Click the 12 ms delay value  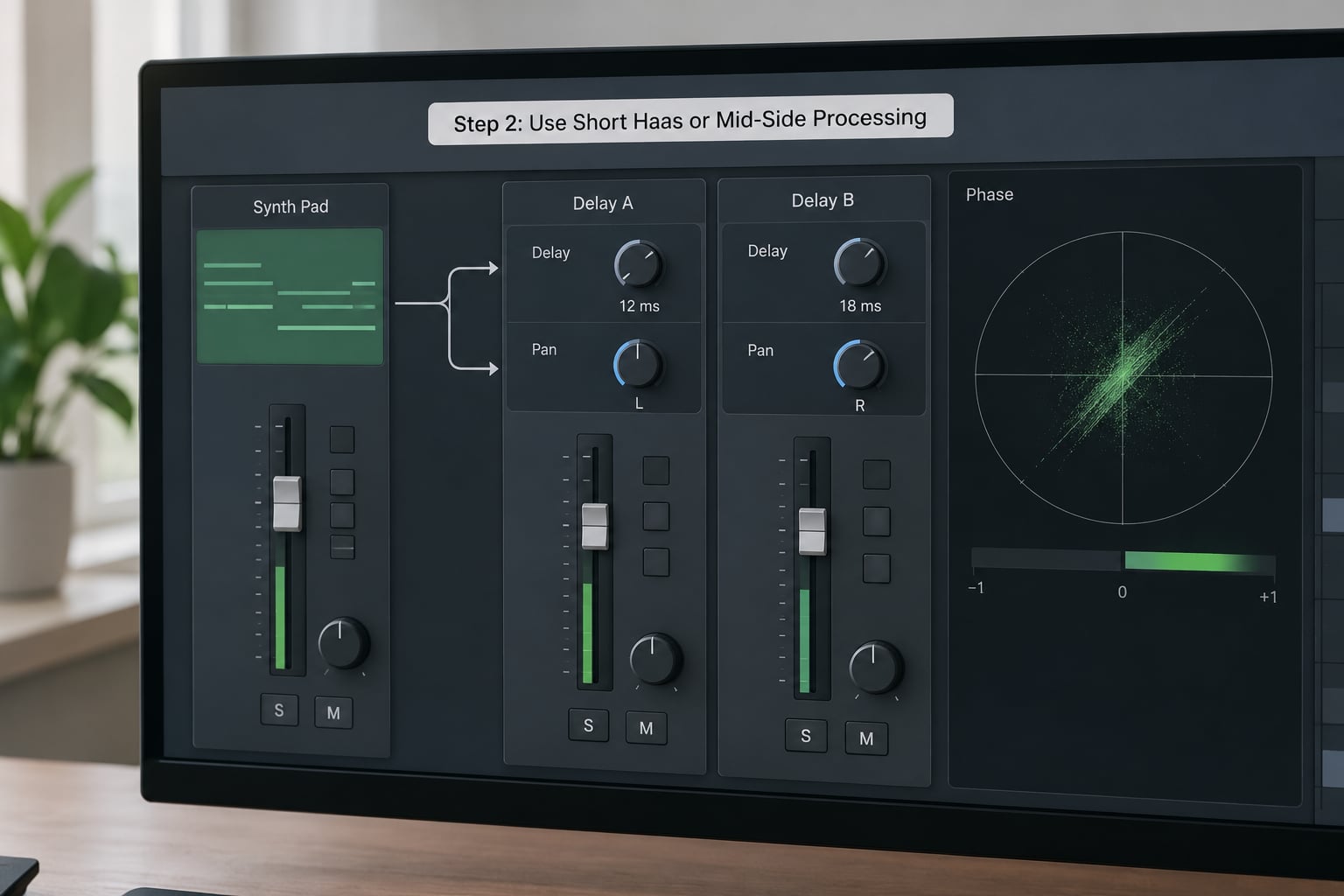640,306
